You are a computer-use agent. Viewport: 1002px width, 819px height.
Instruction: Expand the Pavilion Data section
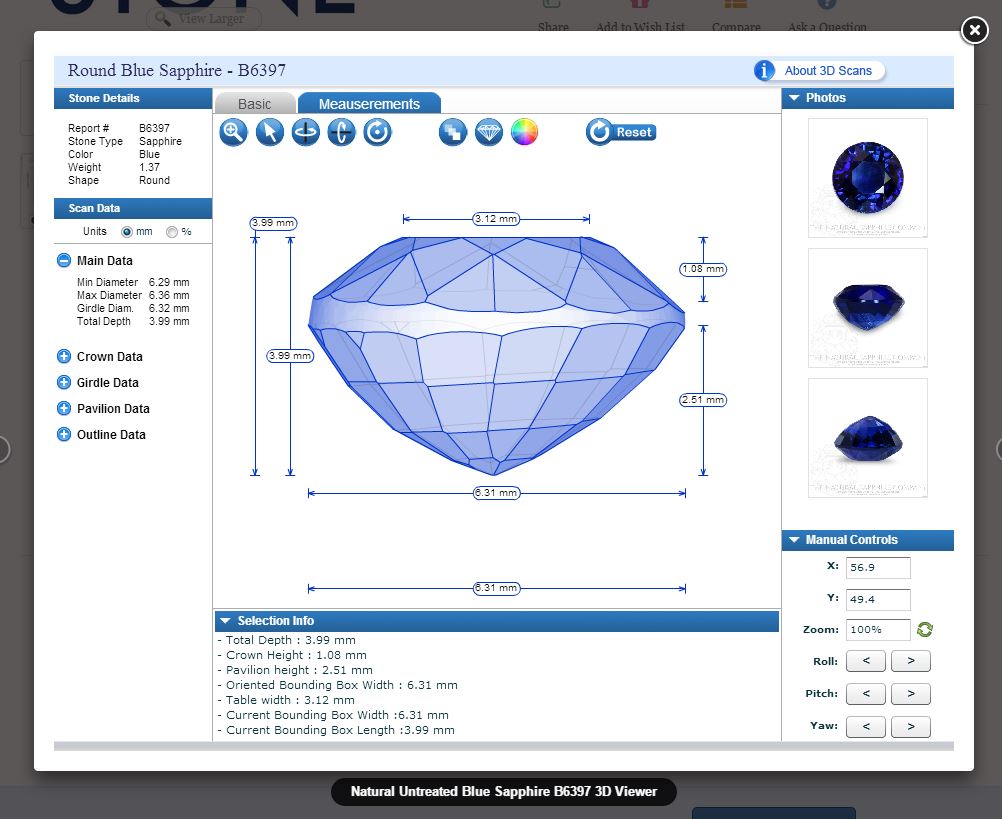tap(64, 409)
